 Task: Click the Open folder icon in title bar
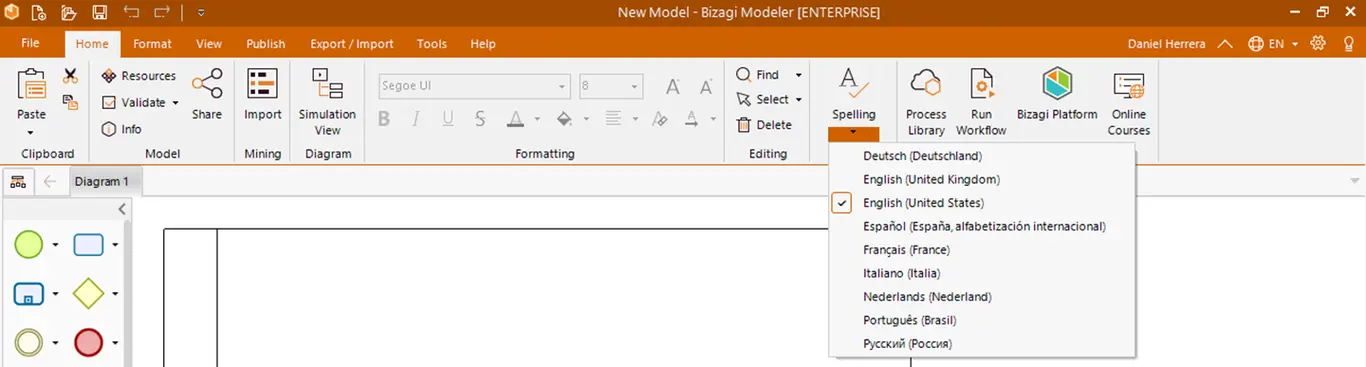coord(68,13)
